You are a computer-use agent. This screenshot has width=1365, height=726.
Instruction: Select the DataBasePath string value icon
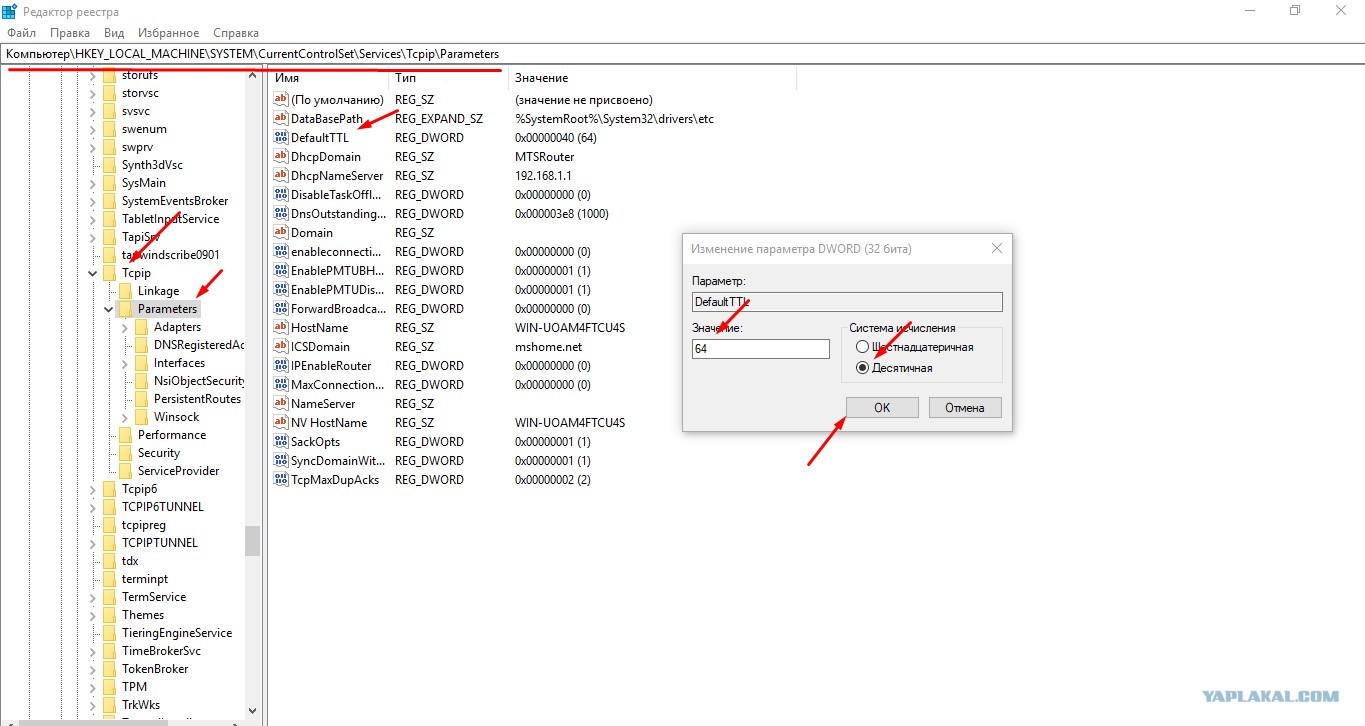pos(281,119)
